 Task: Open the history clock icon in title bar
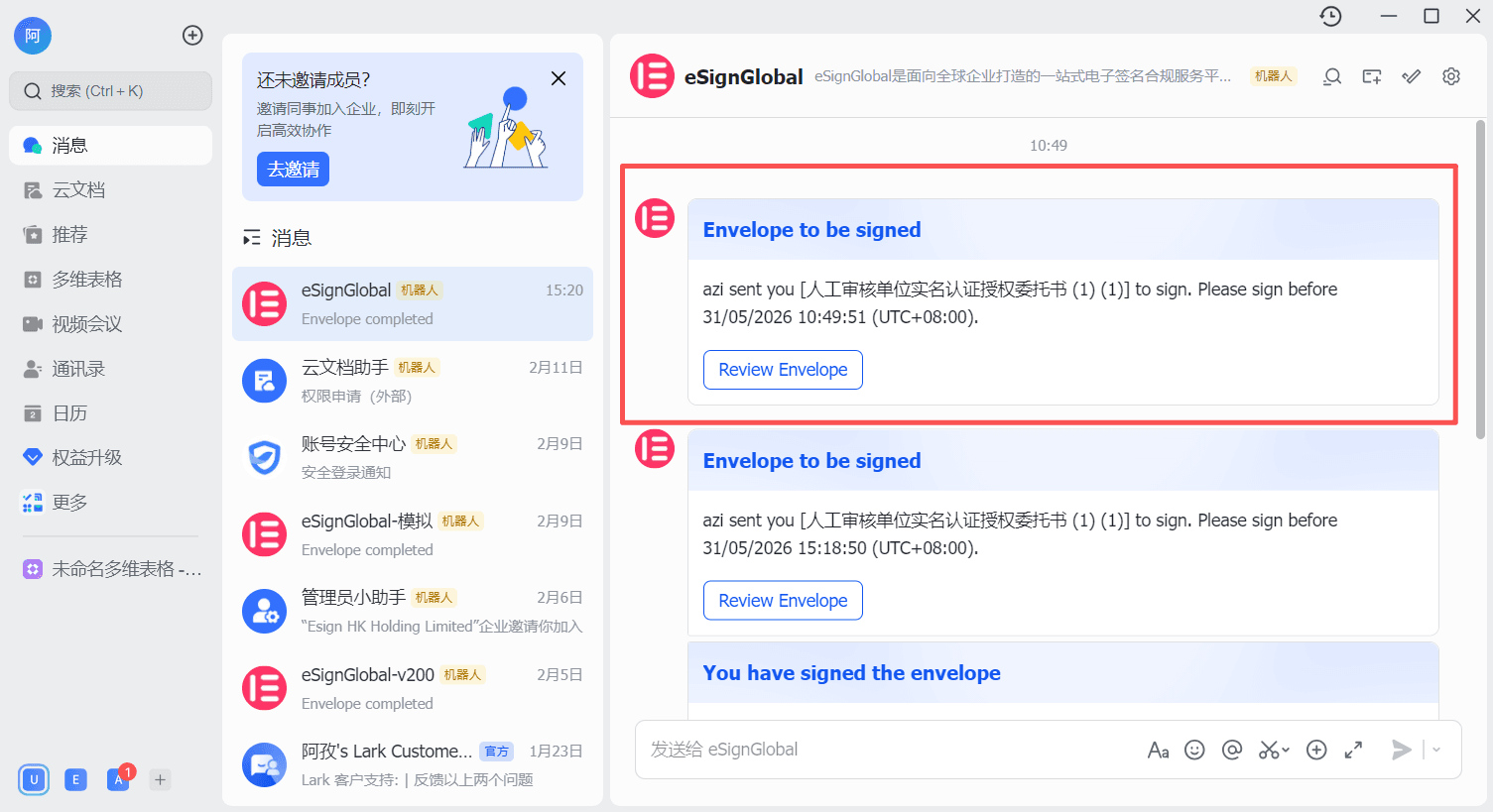[1330, 16]
